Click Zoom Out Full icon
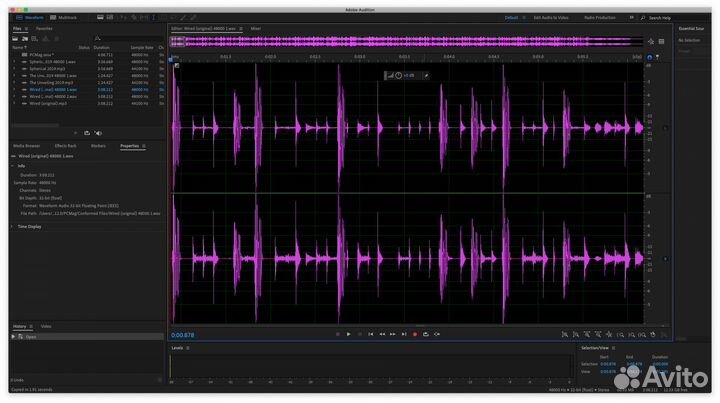Screen dimensions: 720x403 [x=609, y=335]
